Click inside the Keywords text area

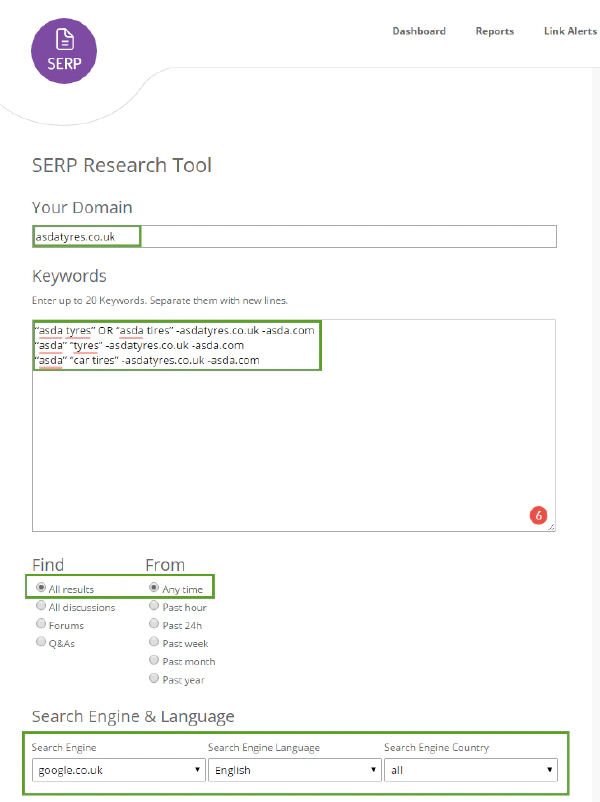294,426
